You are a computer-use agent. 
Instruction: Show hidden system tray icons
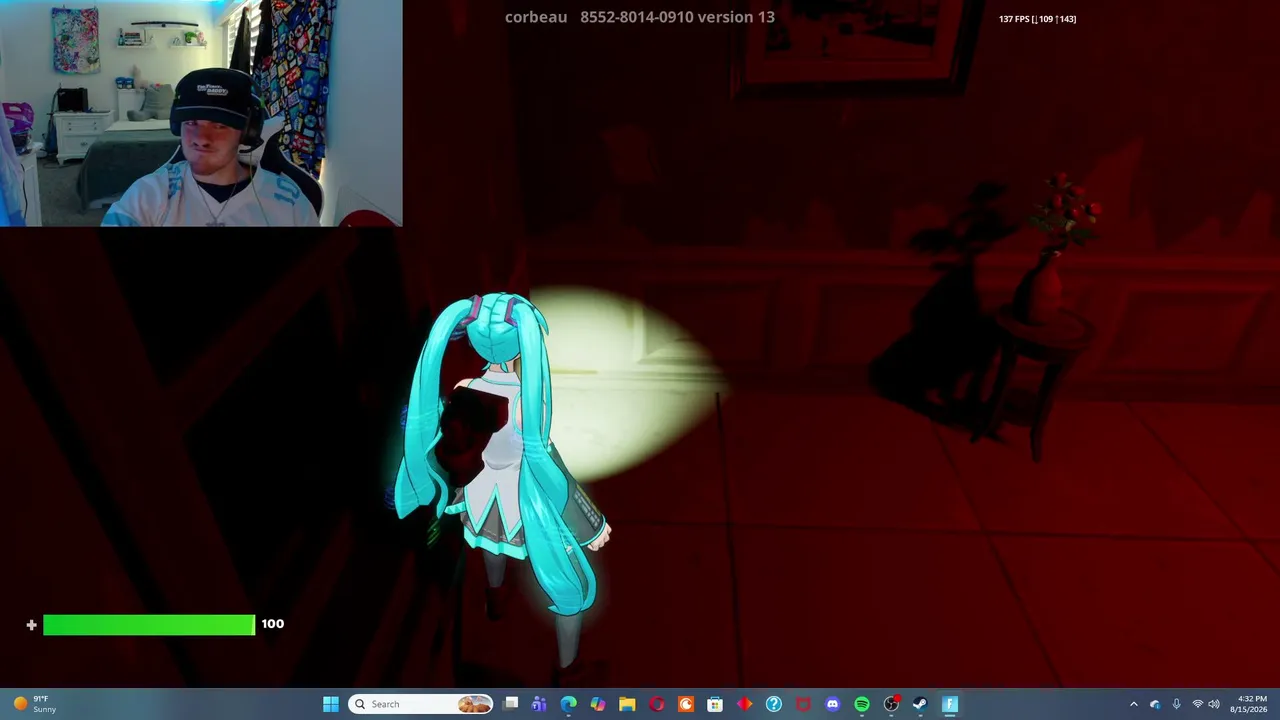(1133, 704)
